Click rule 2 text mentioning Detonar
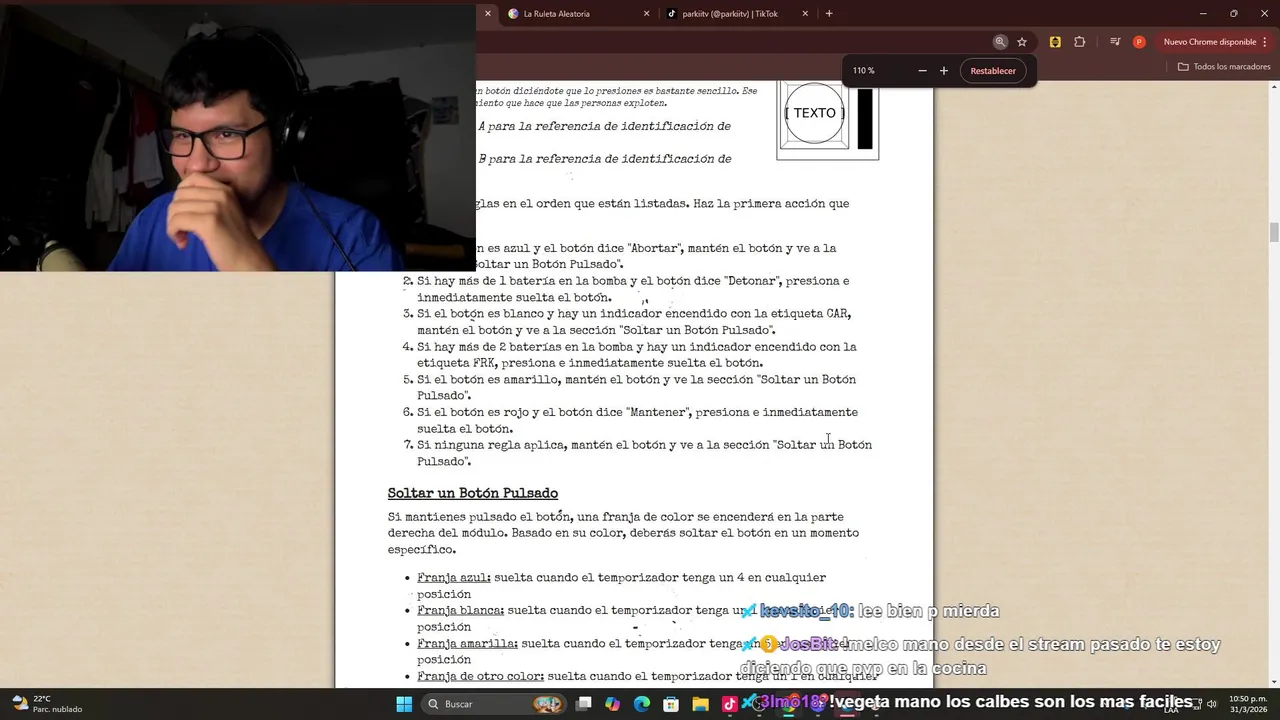1280x720 pixels. pos(633,289)
